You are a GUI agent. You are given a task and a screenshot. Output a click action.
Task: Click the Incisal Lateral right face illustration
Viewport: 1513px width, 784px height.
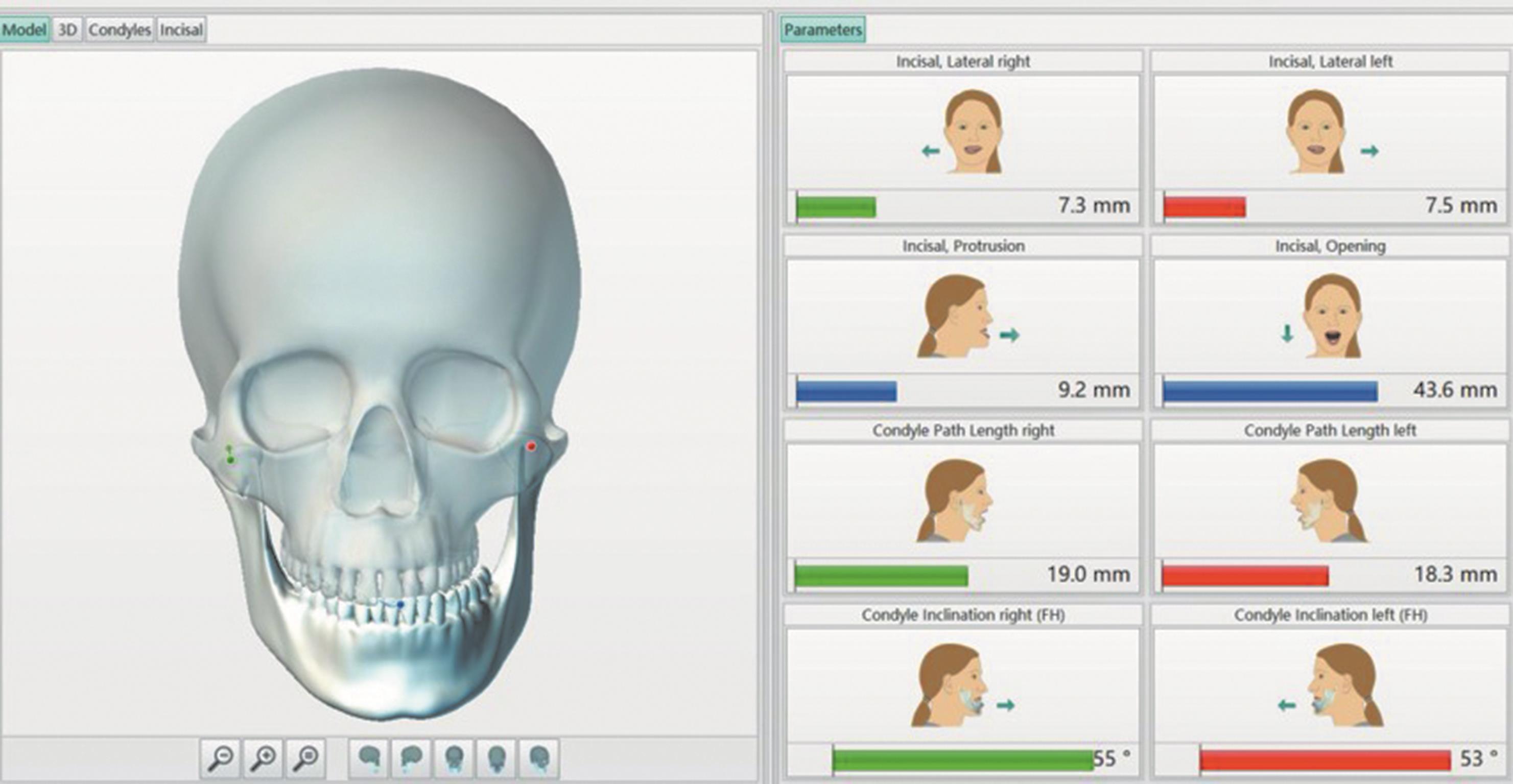(972, 132)
